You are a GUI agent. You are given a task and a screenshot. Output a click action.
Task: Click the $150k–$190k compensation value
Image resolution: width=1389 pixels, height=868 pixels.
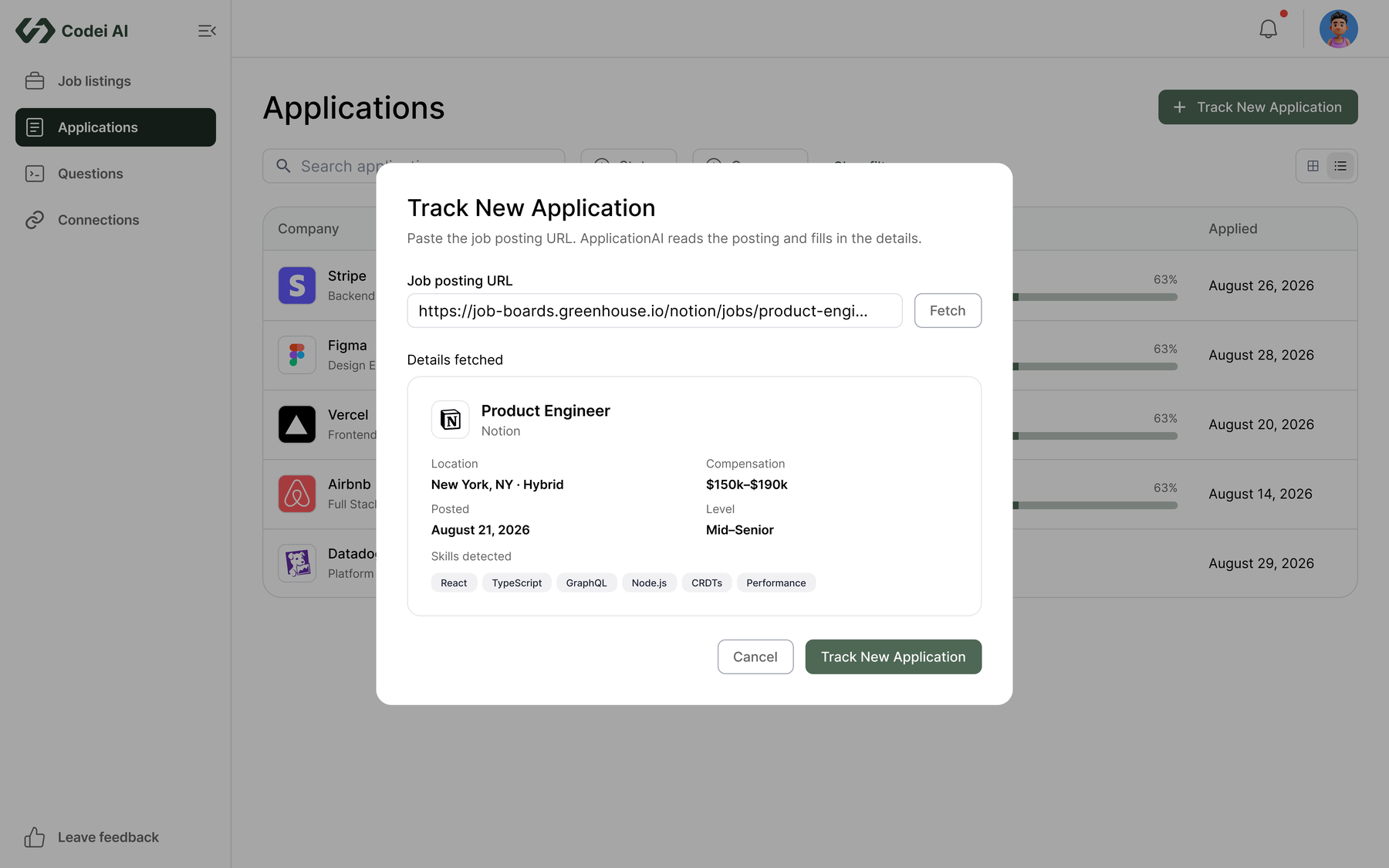[x=747, y=485]
